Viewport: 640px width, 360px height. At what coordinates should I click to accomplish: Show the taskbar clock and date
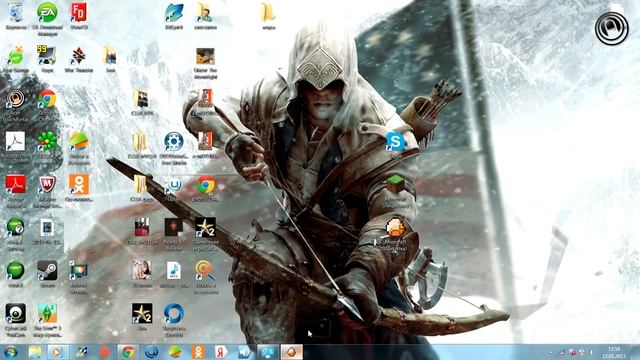[x=613, y=352]
